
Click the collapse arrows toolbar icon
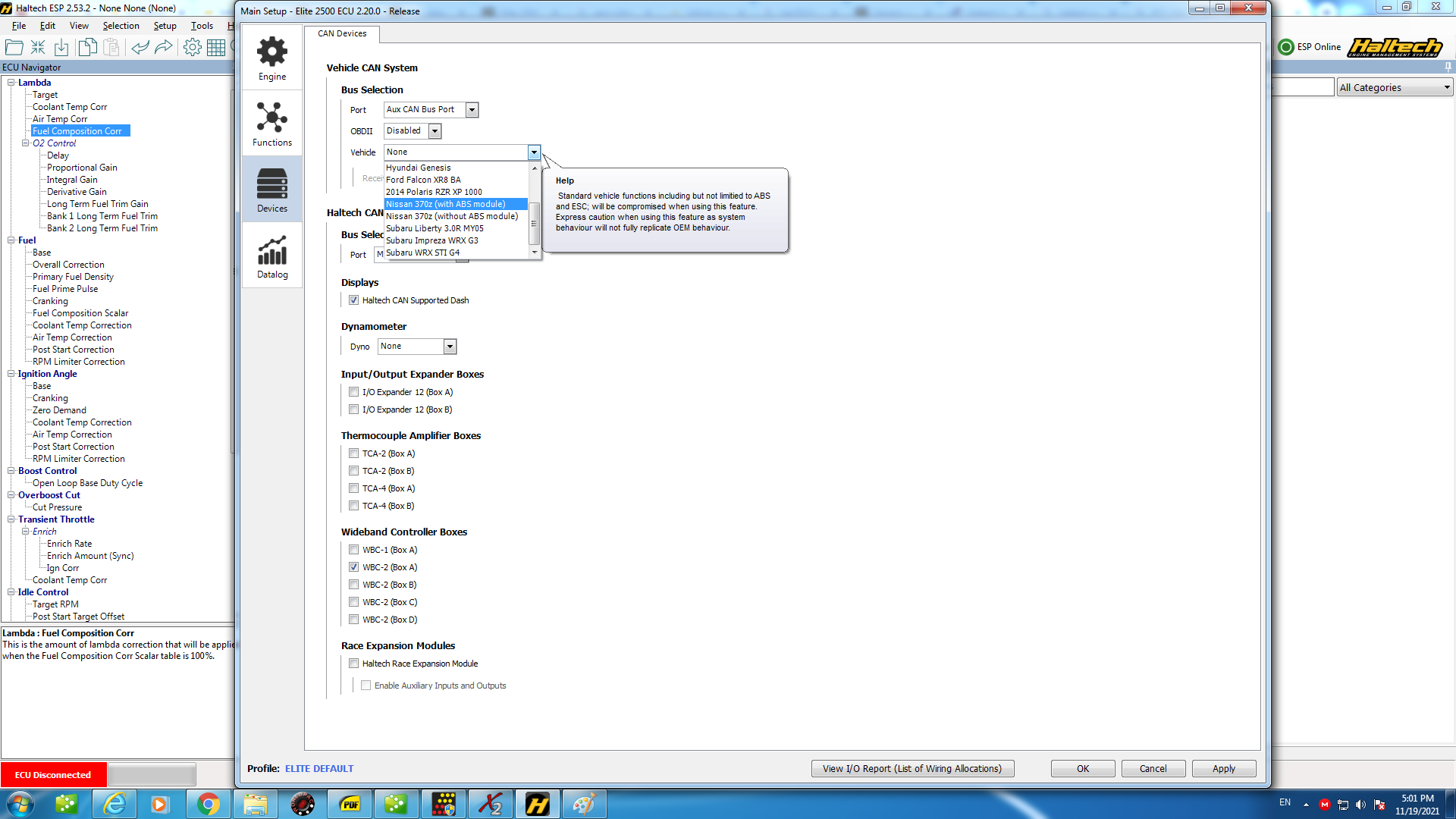(x=38, y=47)
